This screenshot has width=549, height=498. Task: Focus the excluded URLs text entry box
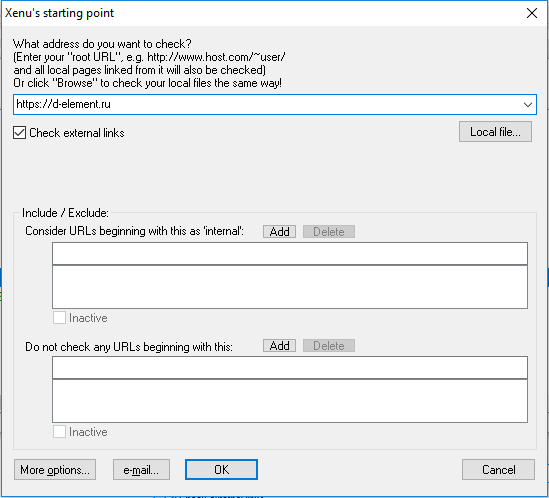point(290,368)
